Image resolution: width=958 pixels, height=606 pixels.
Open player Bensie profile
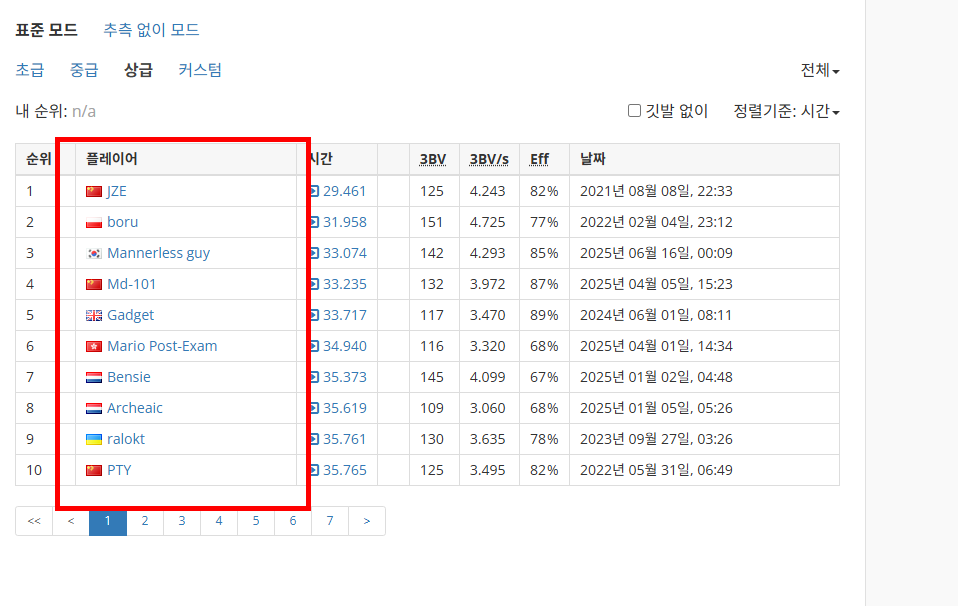pyautogui.click(x=128, y=377)
